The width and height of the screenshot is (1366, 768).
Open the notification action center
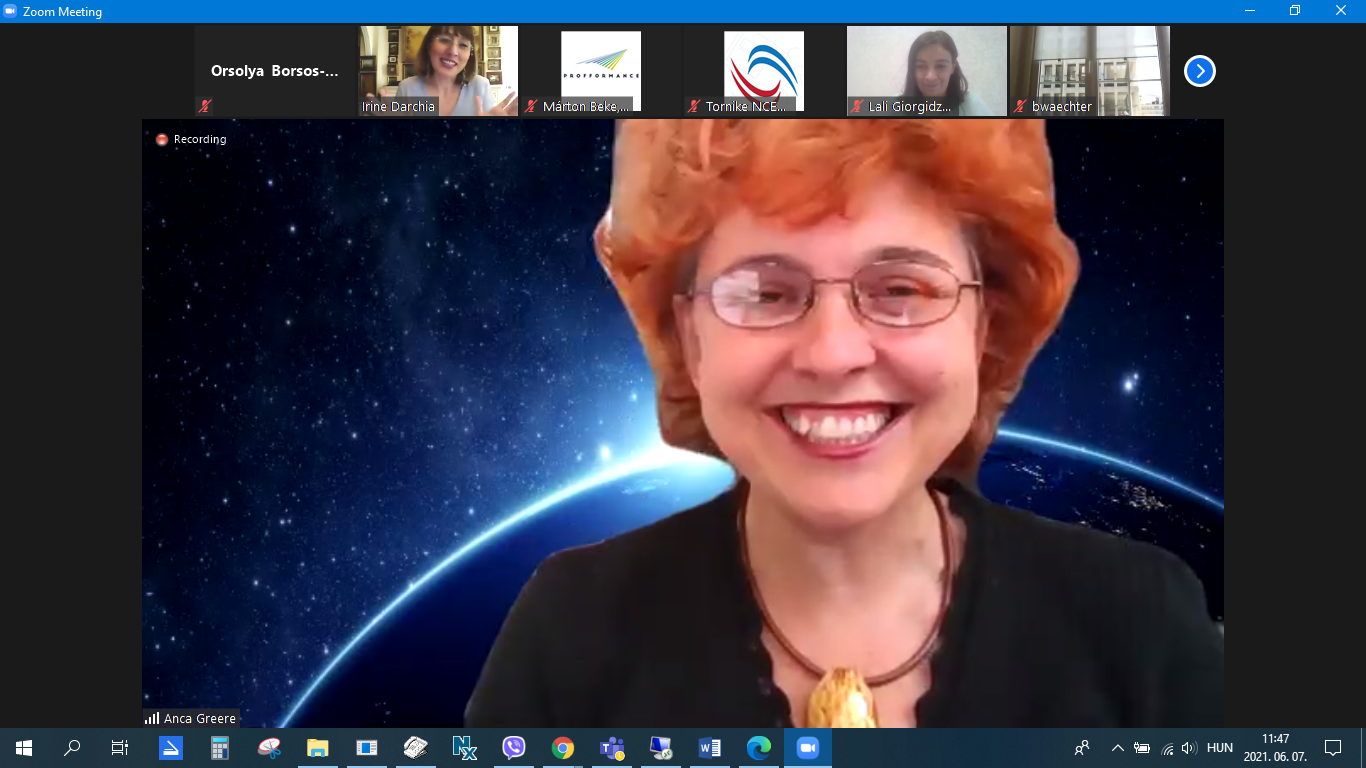click(1332, 748)
